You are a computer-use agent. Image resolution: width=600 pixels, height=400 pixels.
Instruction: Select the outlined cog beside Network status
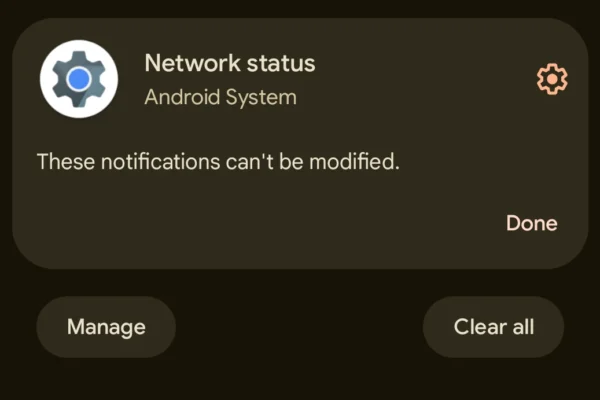552,79
